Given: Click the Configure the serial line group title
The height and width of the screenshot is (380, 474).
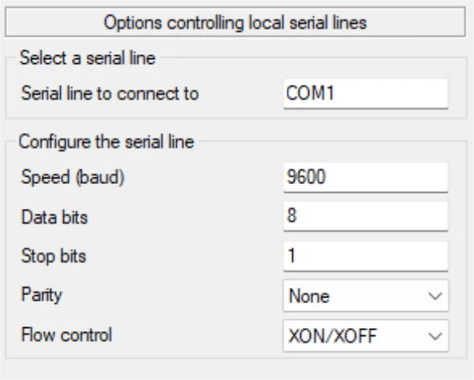Looking at the screenshot, I should click(x=106, y=142).
